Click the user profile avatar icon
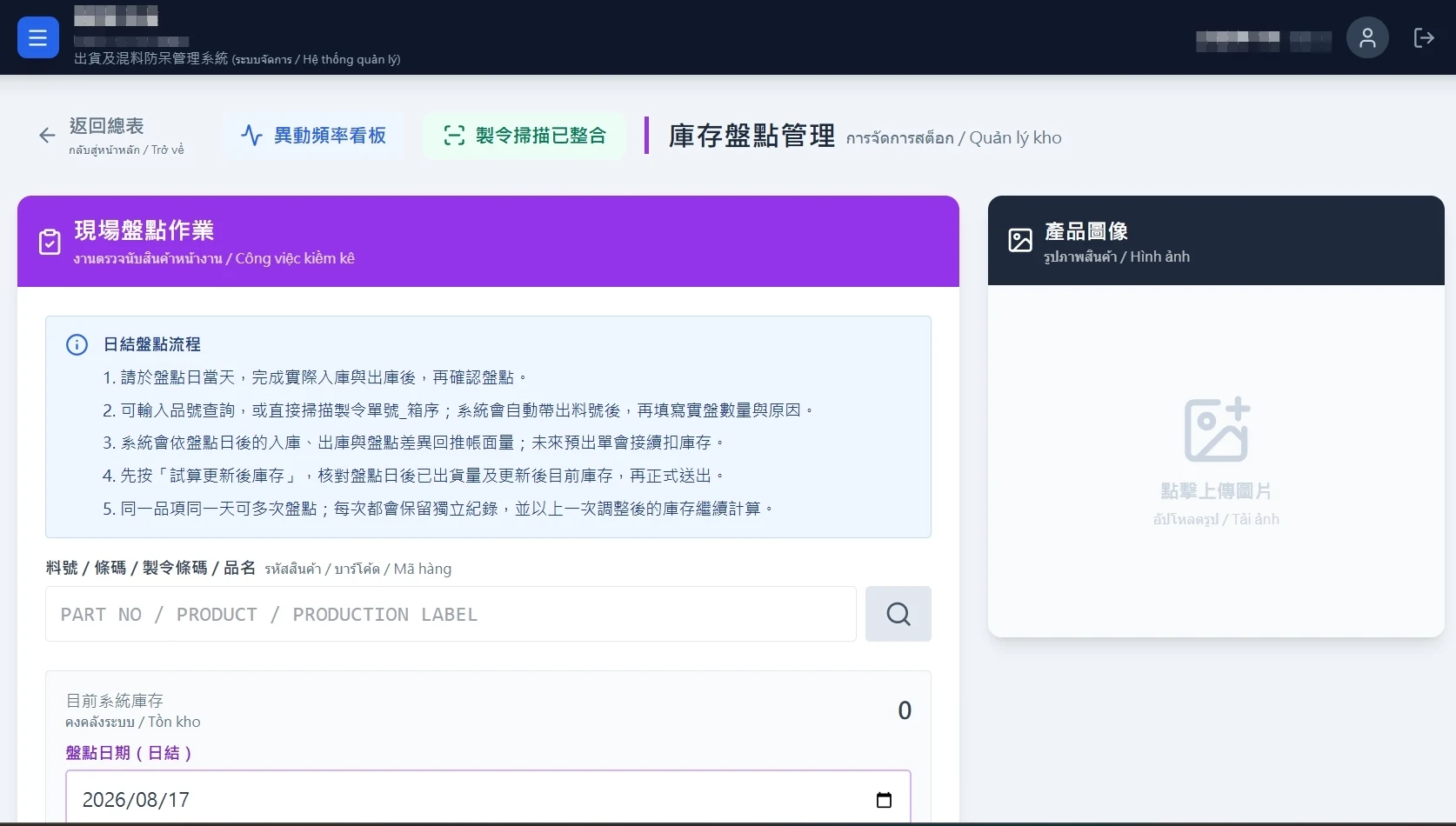The image size is (1456, 826). [x=1367, y=37]
